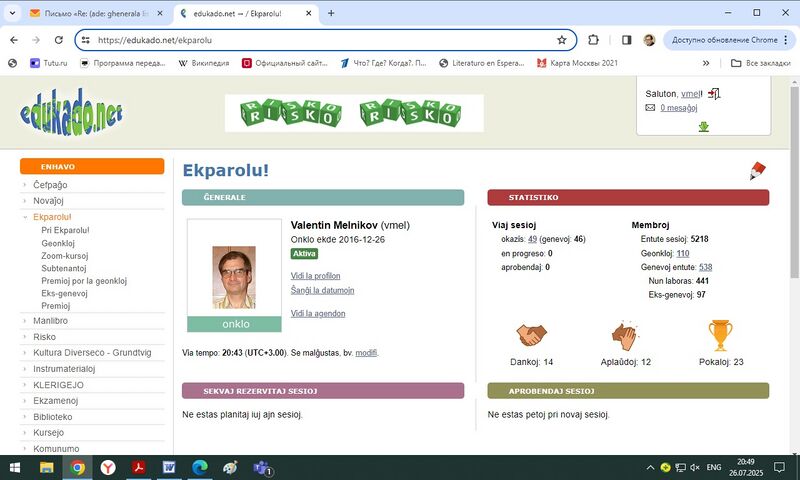Switch to the Письмо email tab
The height and width of the screenshot is (480, 800).
96,14
